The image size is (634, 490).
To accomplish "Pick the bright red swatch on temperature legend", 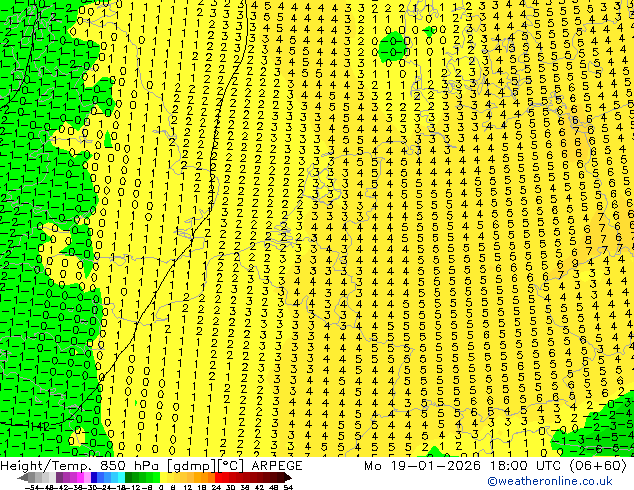I will point(218,478).
